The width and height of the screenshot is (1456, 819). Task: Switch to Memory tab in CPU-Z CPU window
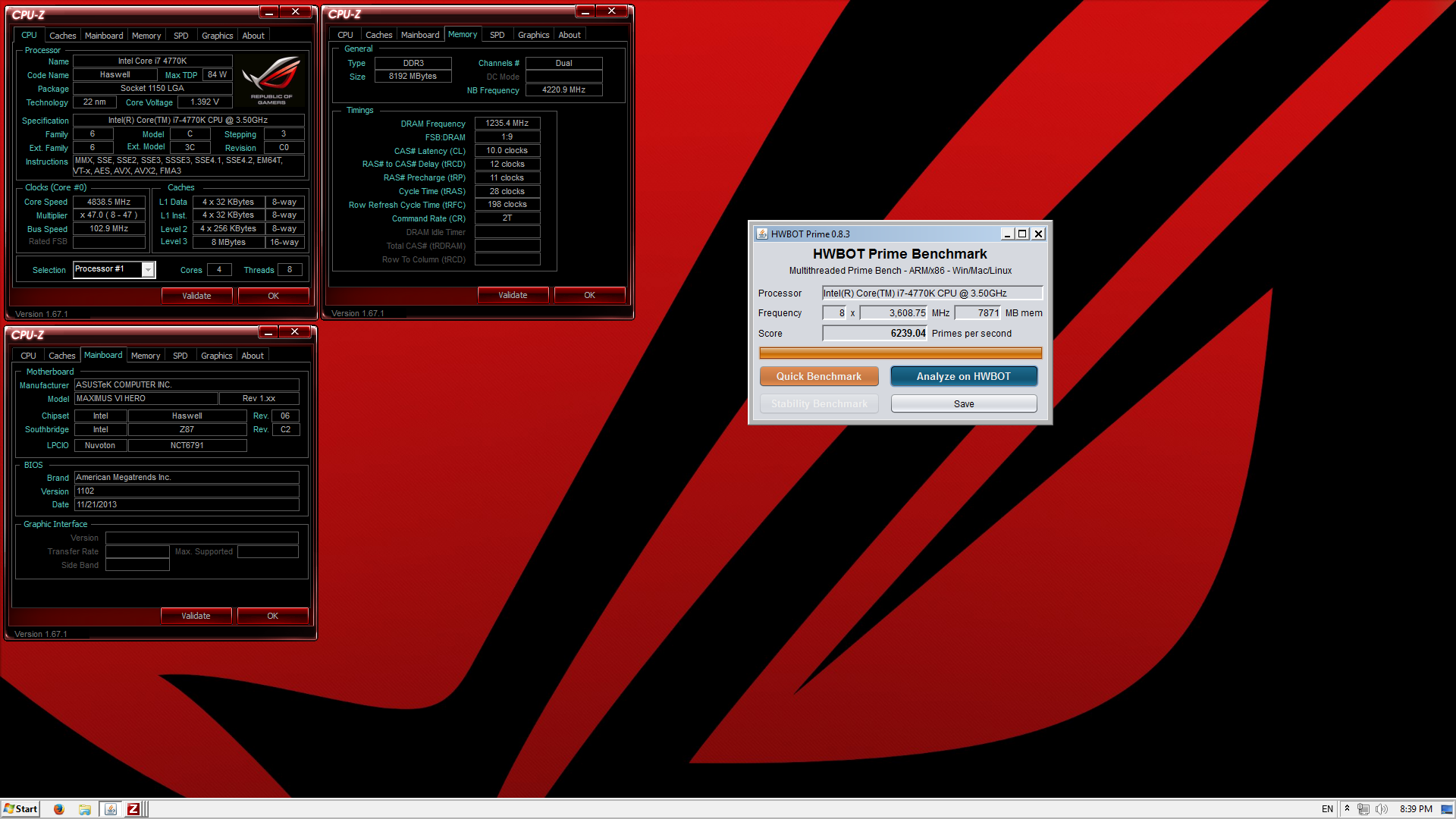pyautogui.click(x=146, y=36)
